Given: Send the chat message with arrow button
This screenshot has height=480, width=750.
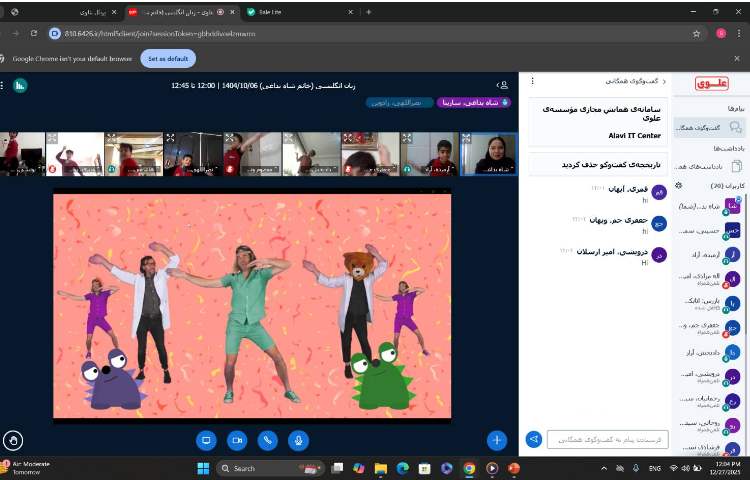Looking at the screenshot, I should (534, 439).
